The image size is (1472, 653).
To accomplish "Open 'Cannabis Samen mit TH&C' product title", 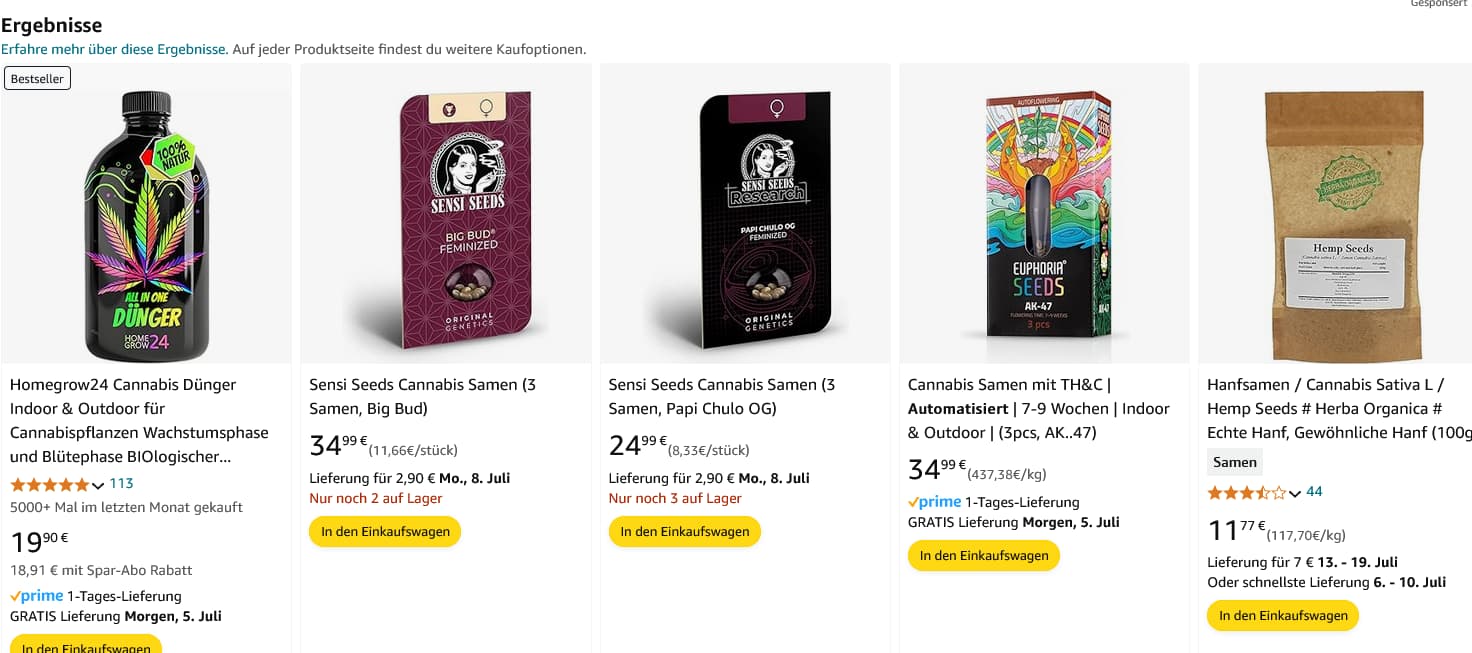I will pos(1010,385).
